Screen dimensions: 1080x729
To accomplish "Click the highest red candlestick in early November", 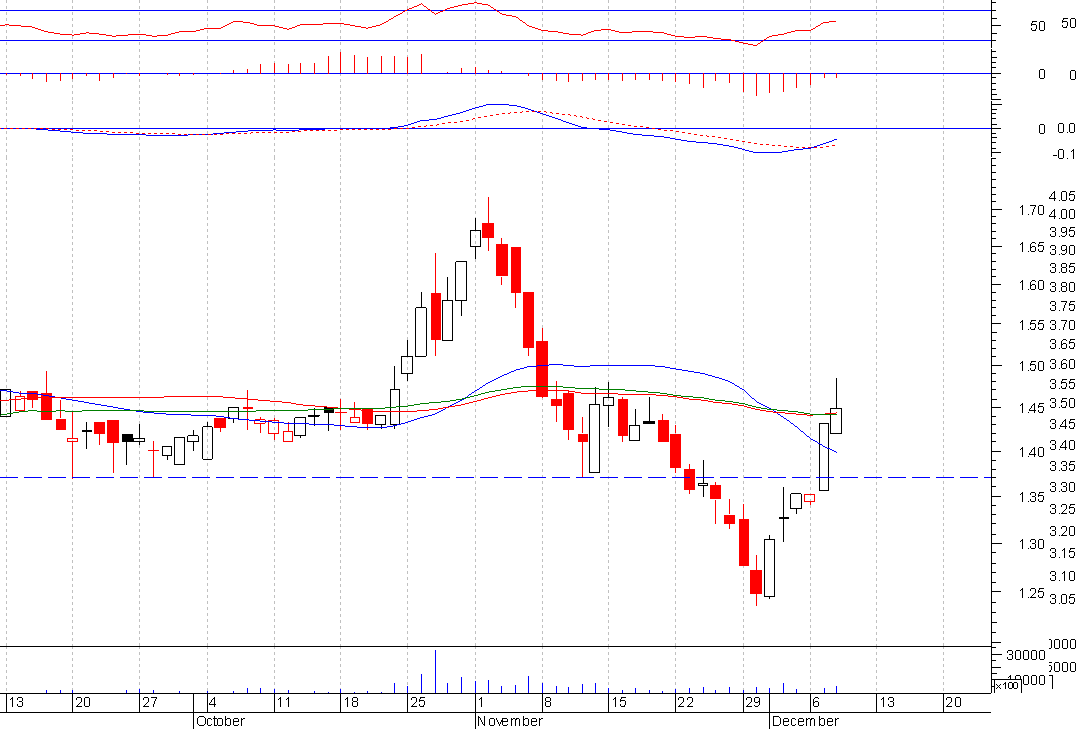I will click(x=488, y=229).
